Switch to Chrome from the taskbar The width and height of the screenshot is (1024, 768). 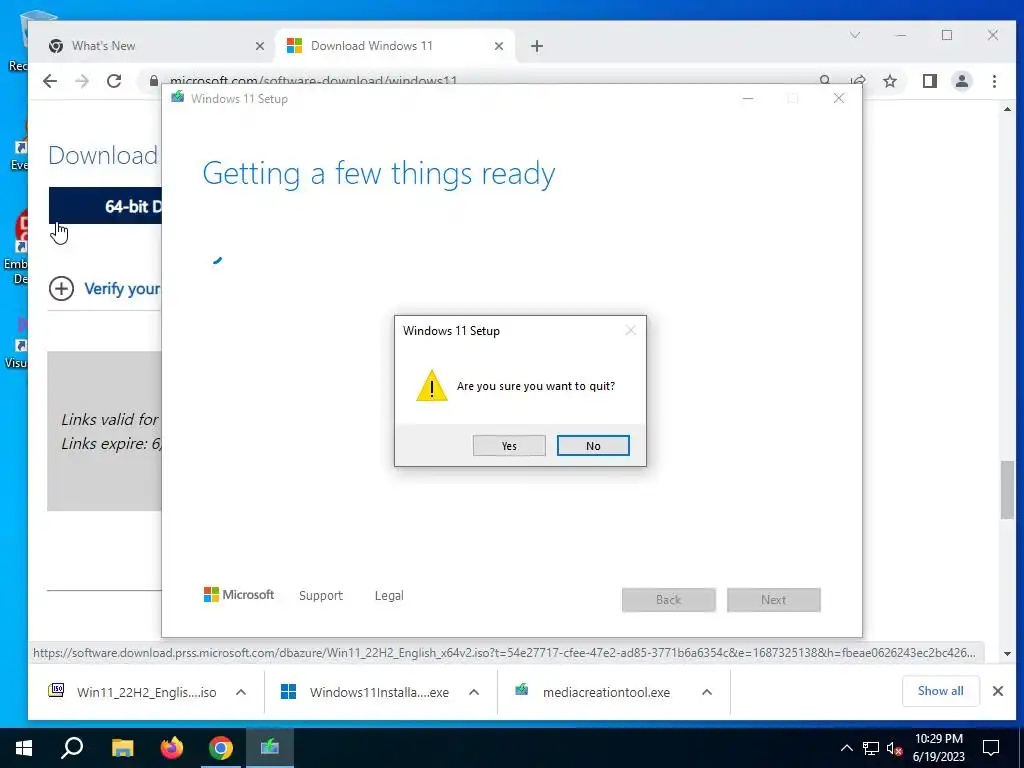click(221, 747)
